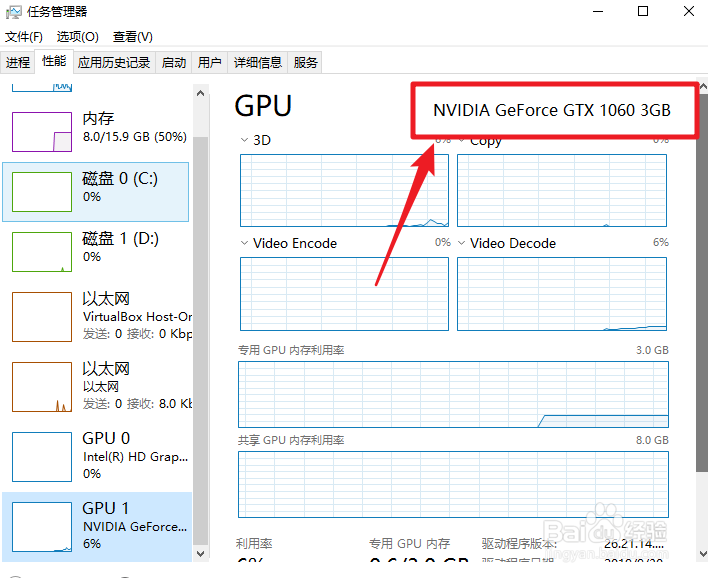Select 内存 memory graph thumbnail
This screenshot has width=708, height=578.
(42, 132)
